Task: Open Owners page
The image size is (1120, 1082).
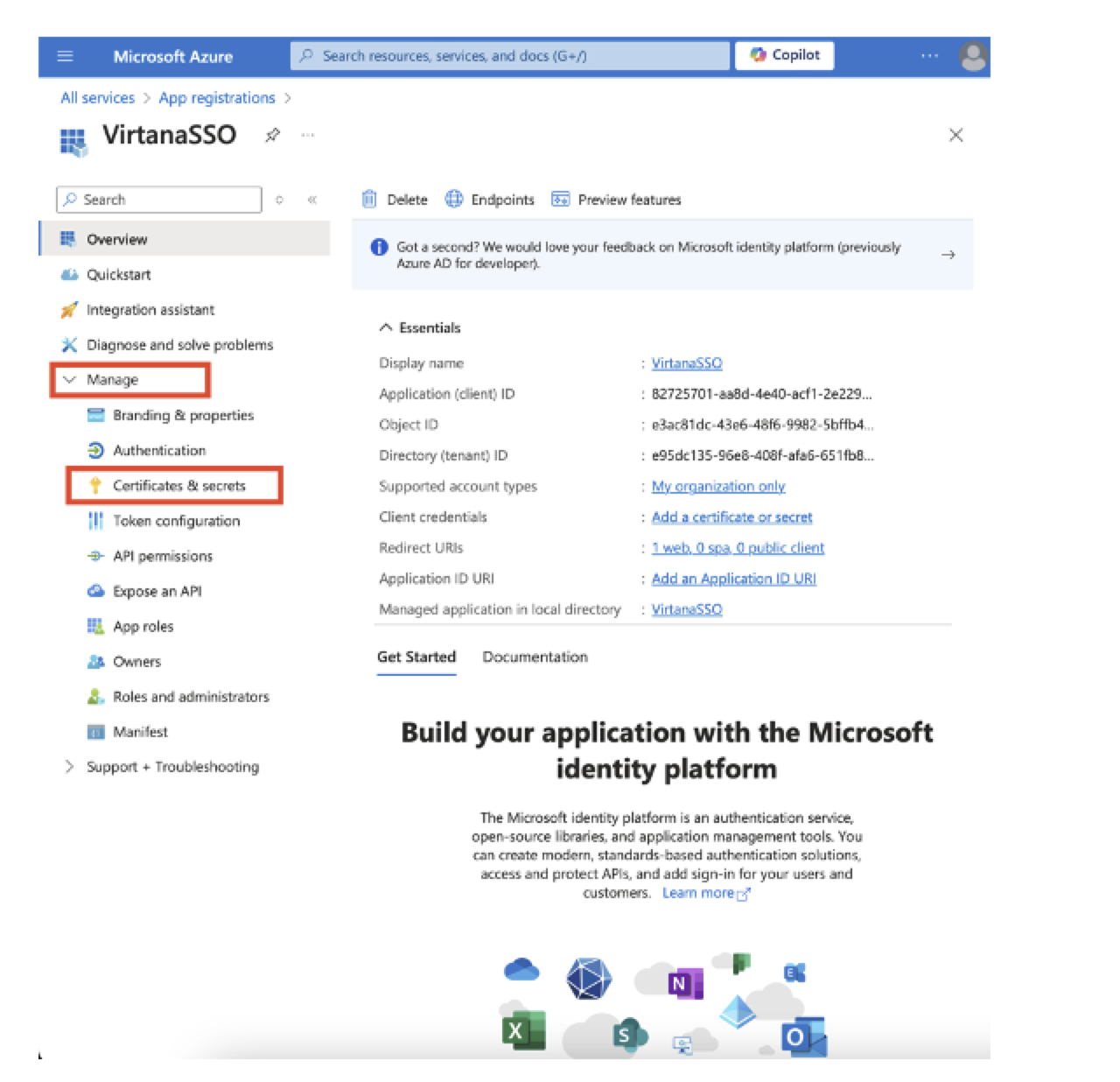Action: [x=136, y=661]
